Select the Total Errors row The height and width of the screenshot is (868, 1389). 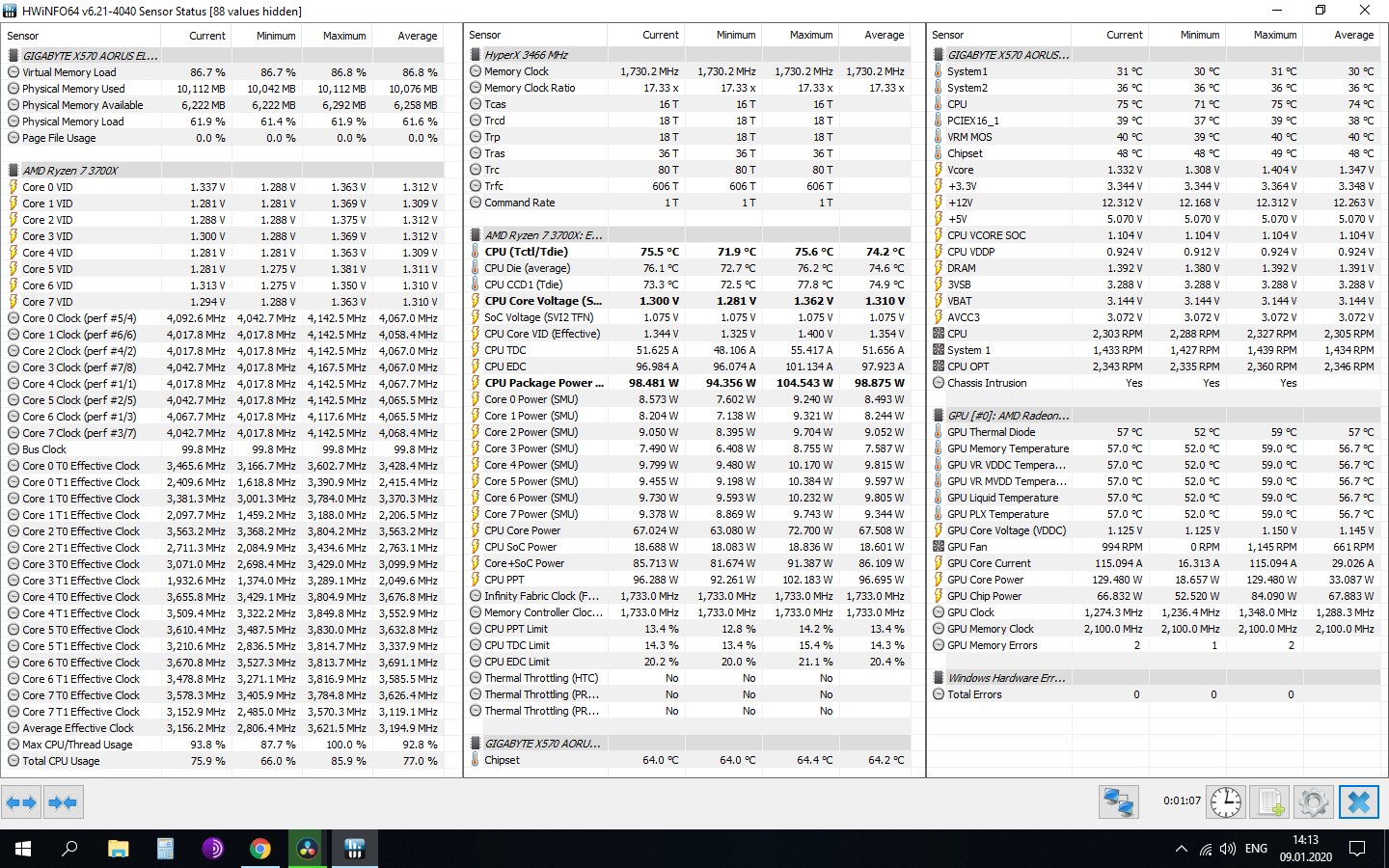click(x=1156, y=694)
